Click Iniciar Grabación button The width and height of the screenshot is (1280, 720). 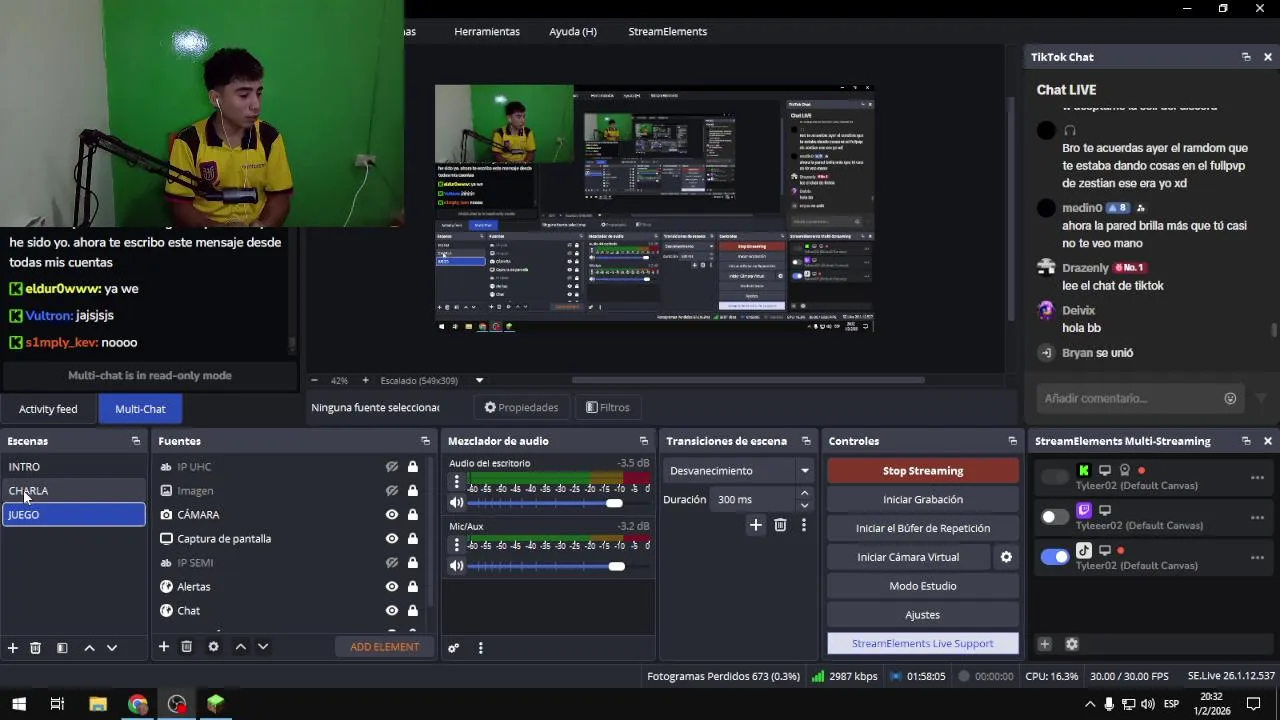click(x=923, y=500)
